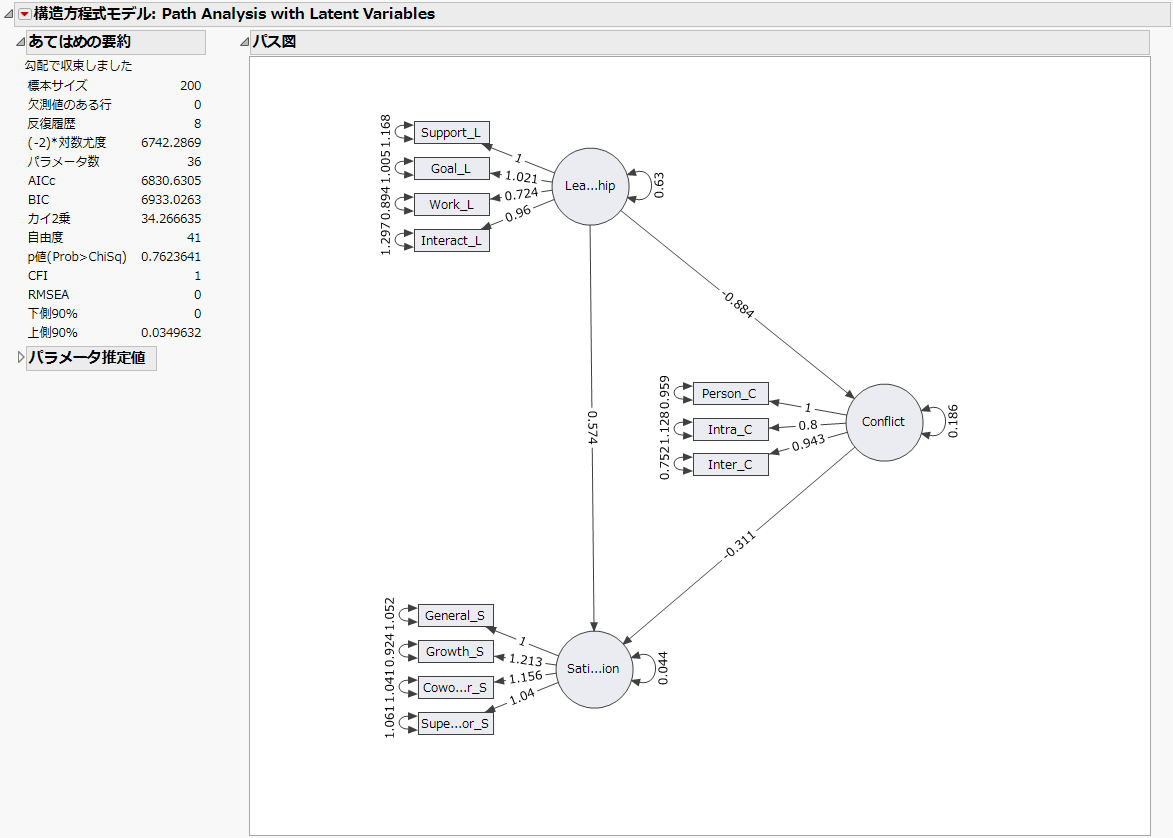Select the Goal_L indicator box
This screenshot has width=1173, height=838.
(451, 168)
